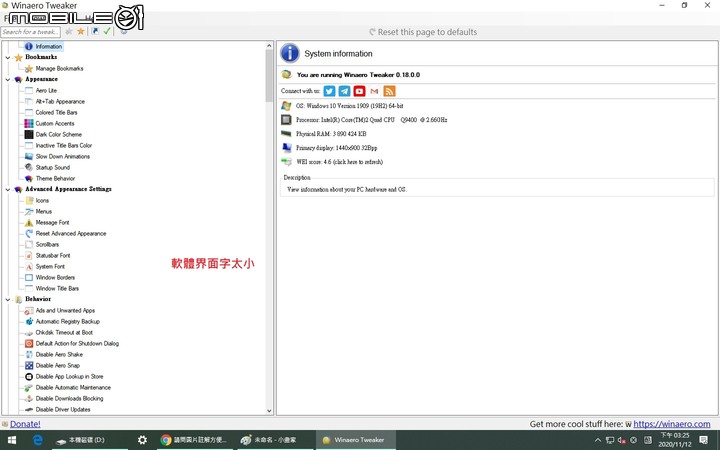The width and height of the screenshot is (720, 450).
Task: Select Chkdsk Timeout at Boot
Action: (x=64, y=333)
